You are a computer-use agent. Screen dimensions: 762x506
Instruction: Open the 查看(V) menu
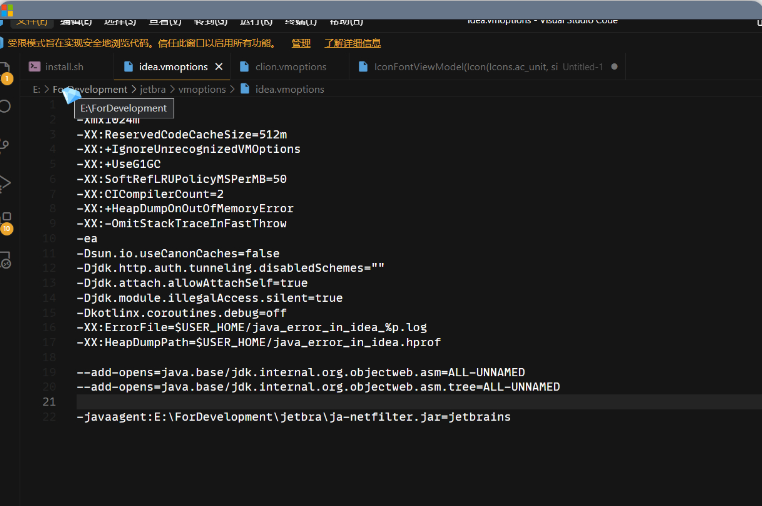[165, 21]
